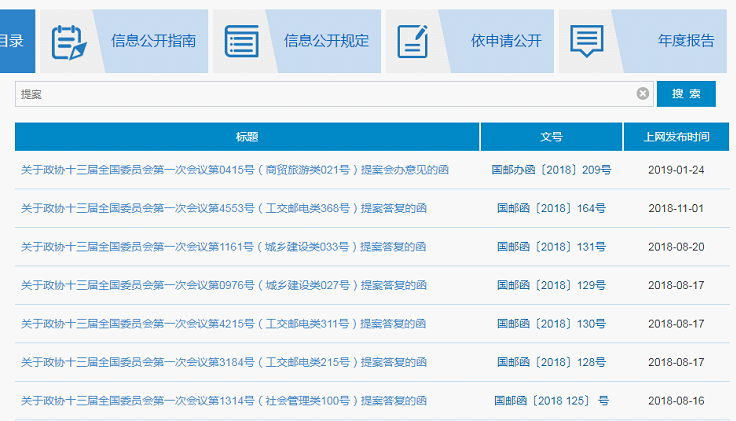This screenshot has height=421, width=736.
Task: Click the 信息公开规定 list icon
Action: (x=241, y=41)
